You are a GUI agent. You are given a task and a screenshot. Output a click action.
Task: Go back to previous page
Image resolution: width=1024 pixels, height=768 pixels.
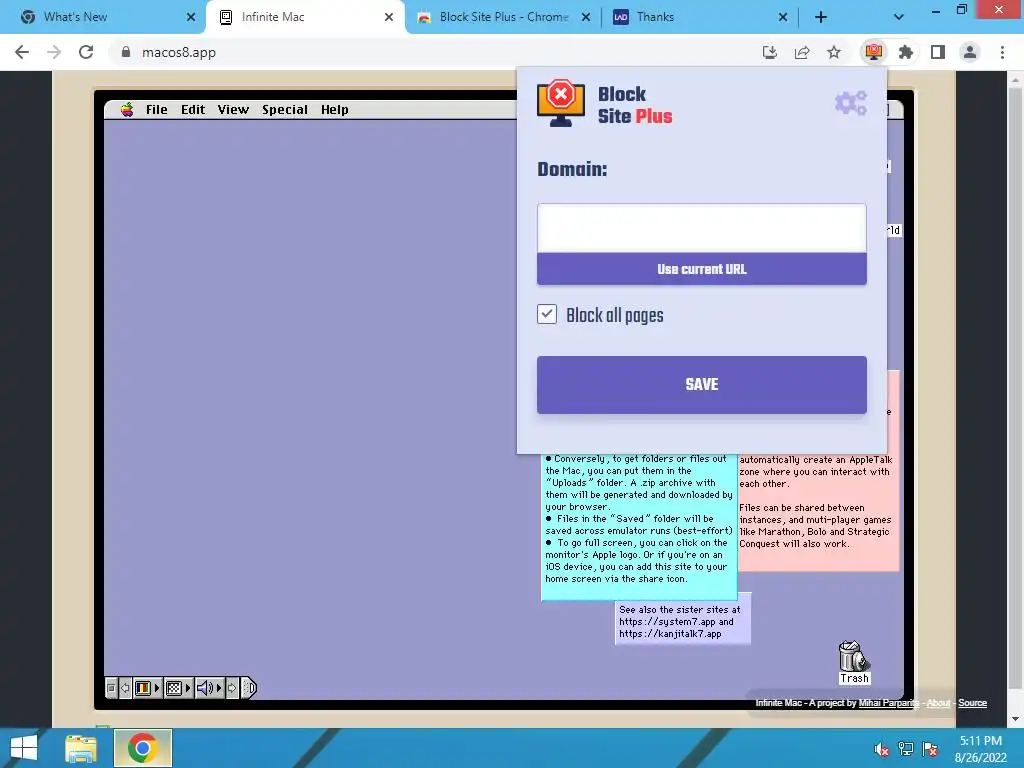click(x=22, y=52)
